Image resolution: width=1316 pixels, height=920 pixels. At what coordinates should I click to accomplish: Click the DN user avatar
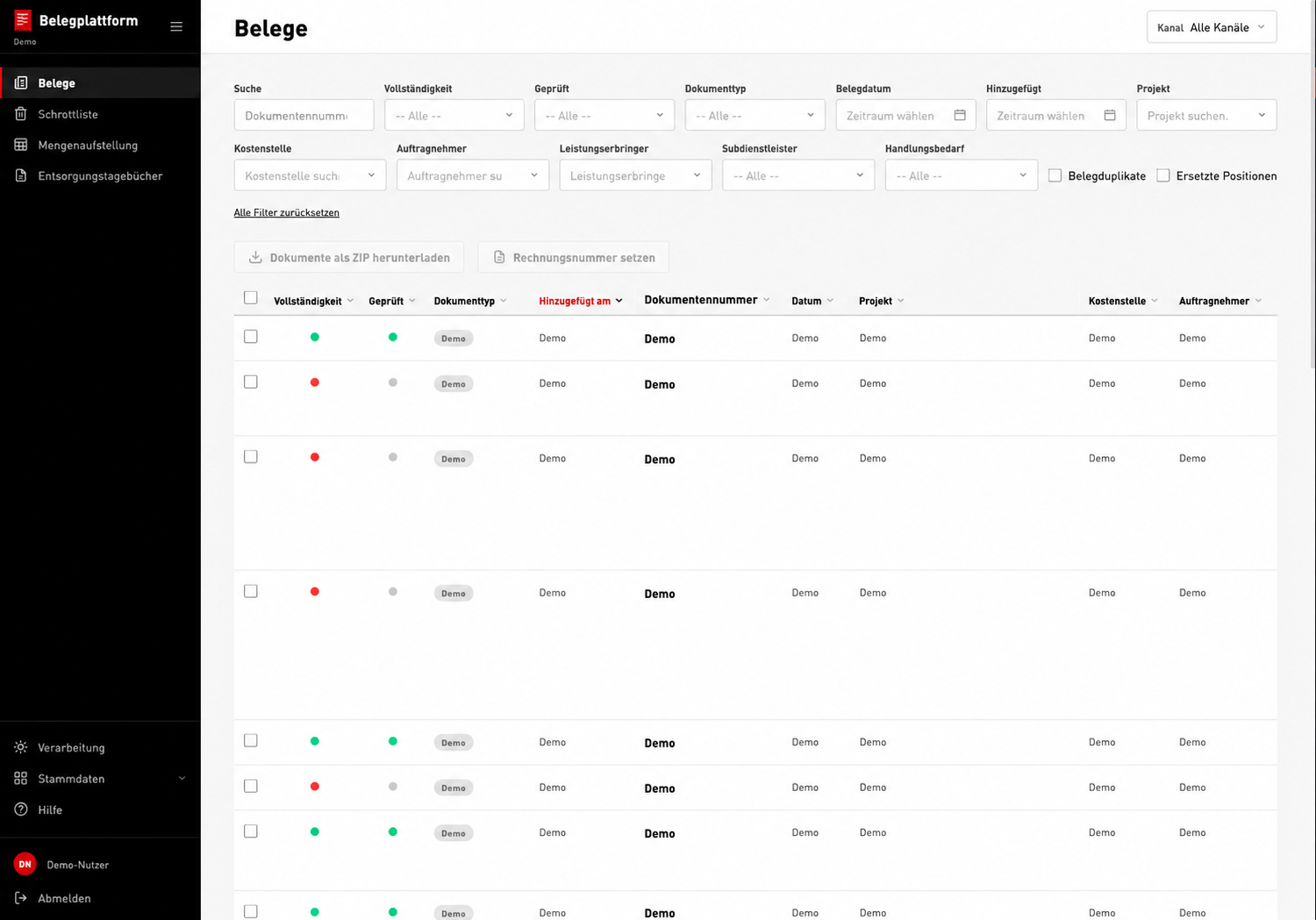[x=25, y=864]
